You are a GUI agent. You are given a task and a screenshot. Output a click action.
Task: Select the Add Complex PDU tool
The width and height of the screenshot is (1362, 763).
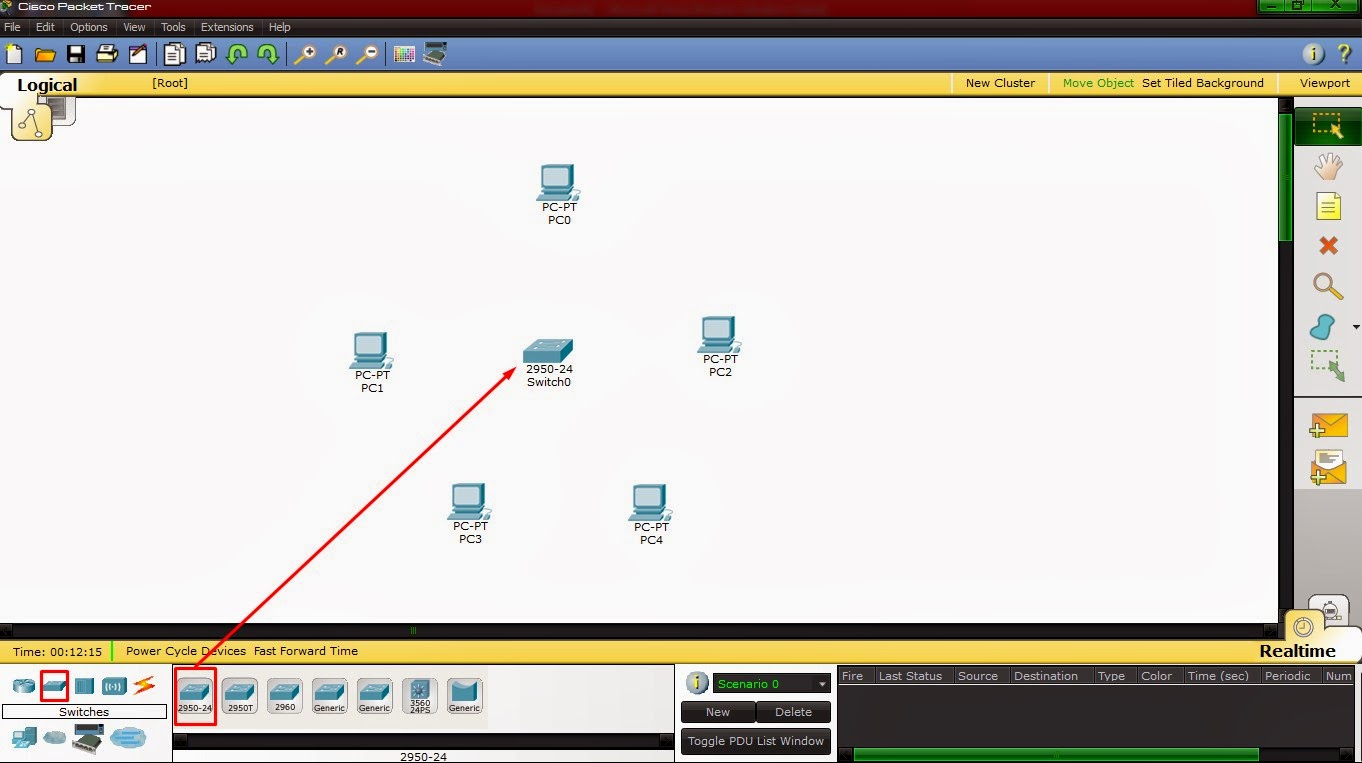1327,466
